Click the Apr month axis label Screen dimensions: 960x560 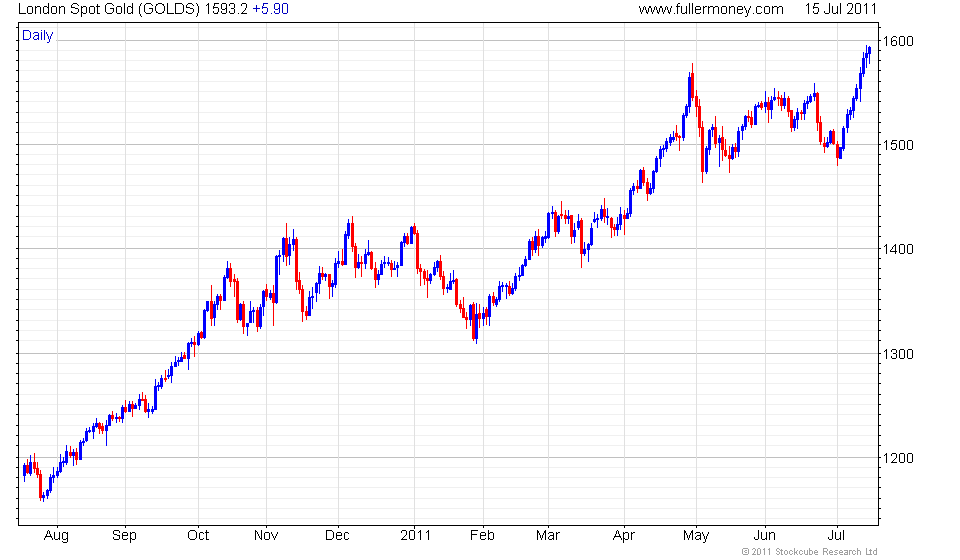[624, 536]
